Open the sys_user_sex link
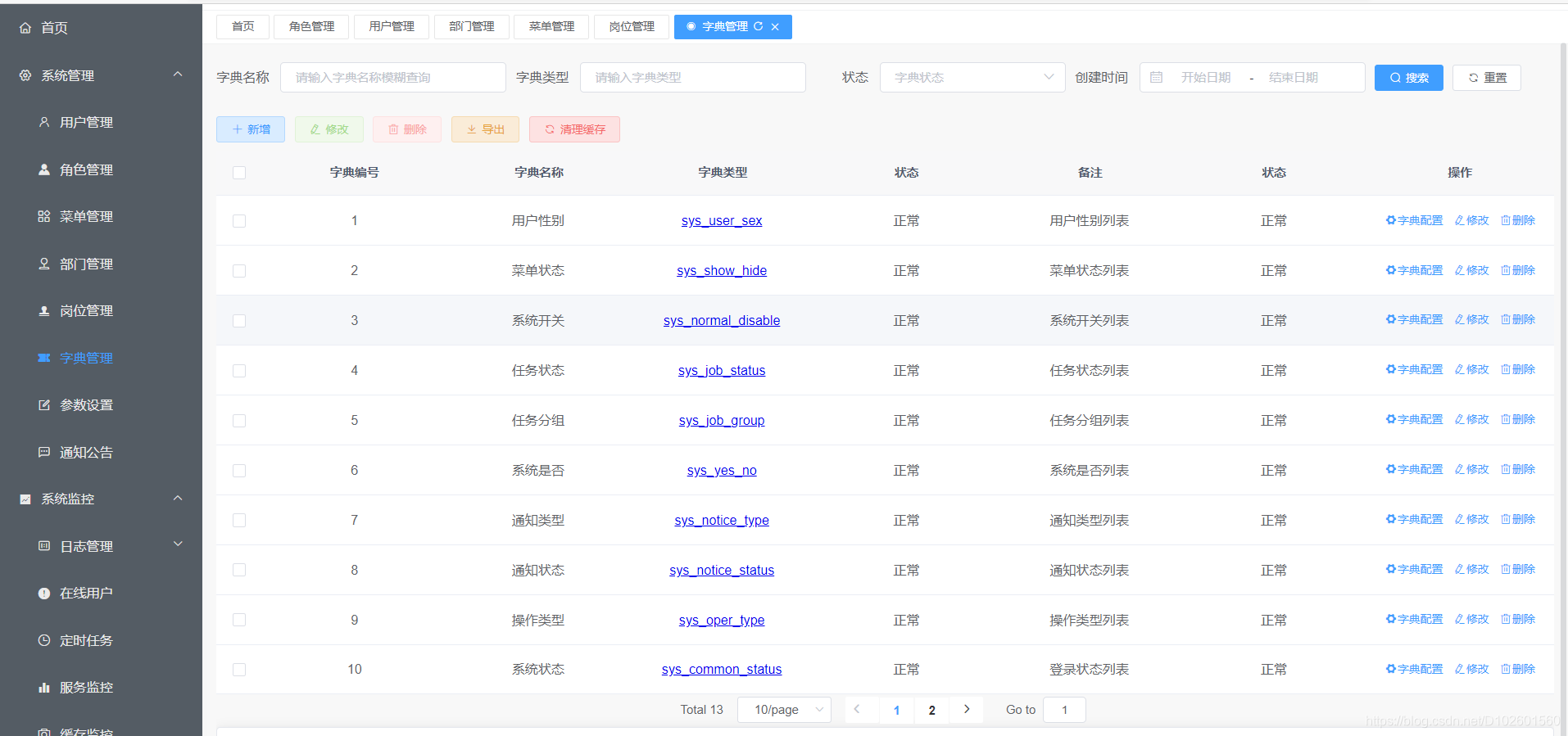Image resolution: width=1568 pixels, height=736 pixels. [x=722, y=221]
